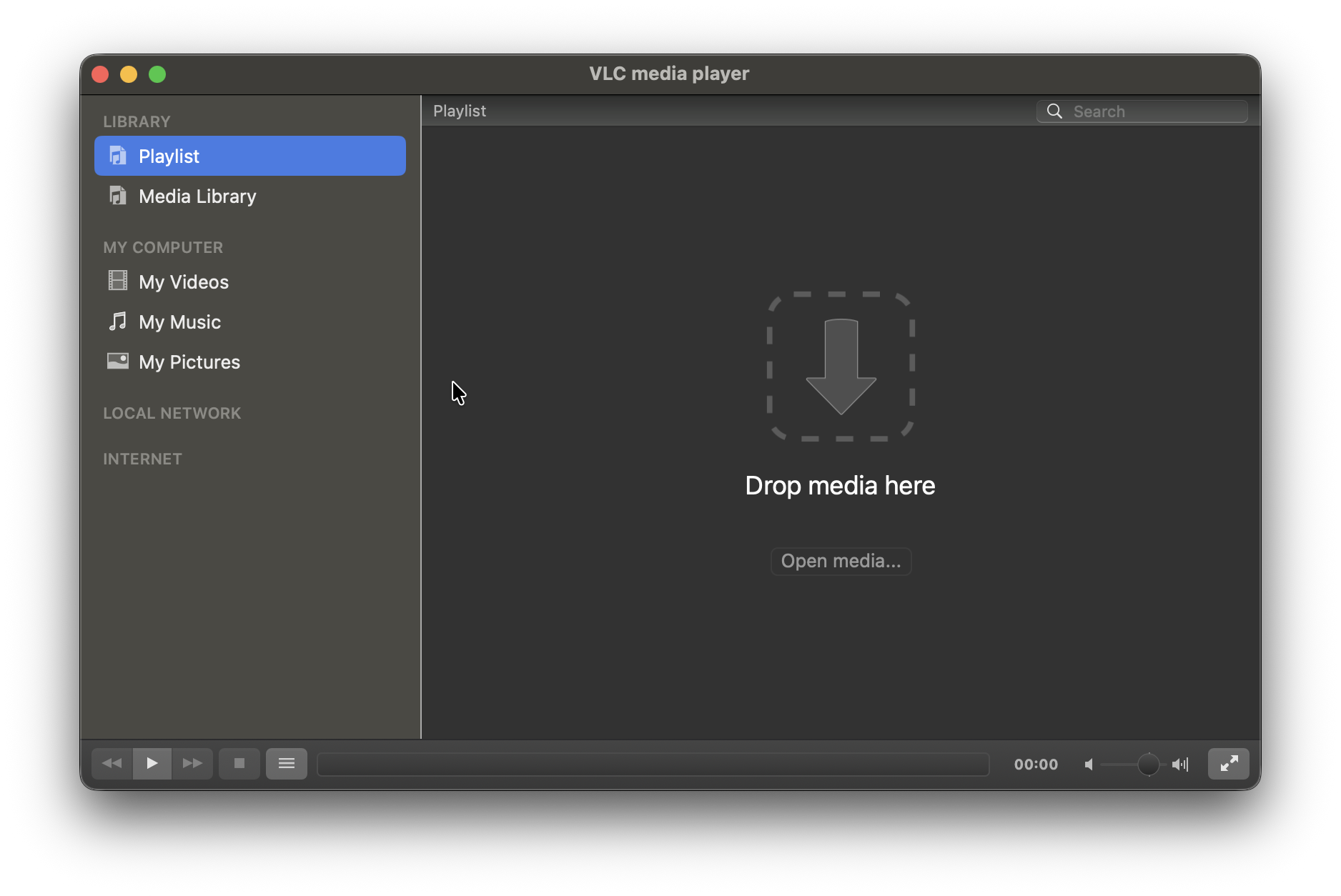Mute audio using the low-volume speaker icon
This screenshot has height=896, width=1341.
(1089, 765)
